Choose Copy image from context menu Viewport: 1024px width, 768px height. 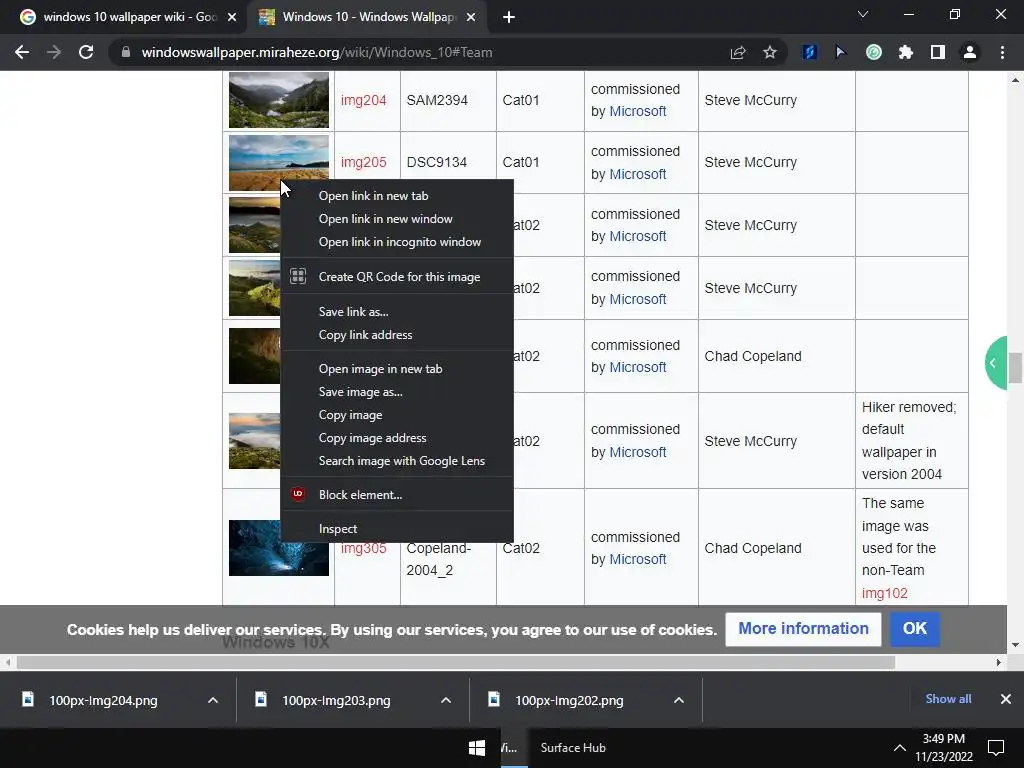[x=396, y=415]
